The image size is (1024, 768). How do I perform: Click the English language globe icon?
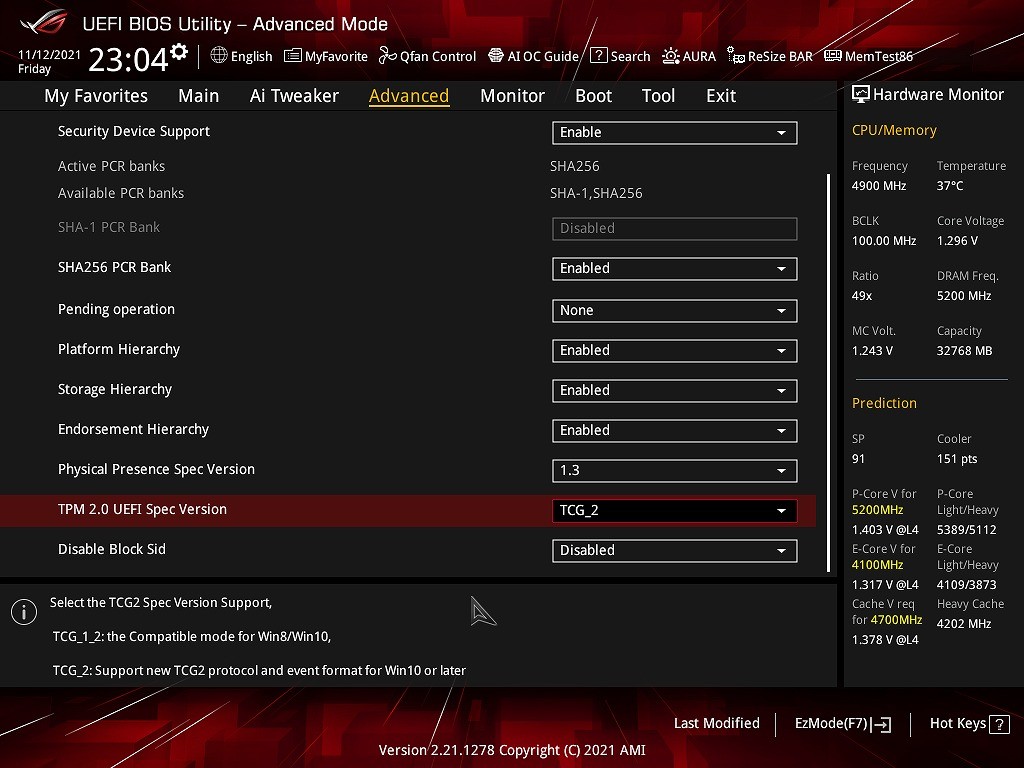(x=219, y=56)
